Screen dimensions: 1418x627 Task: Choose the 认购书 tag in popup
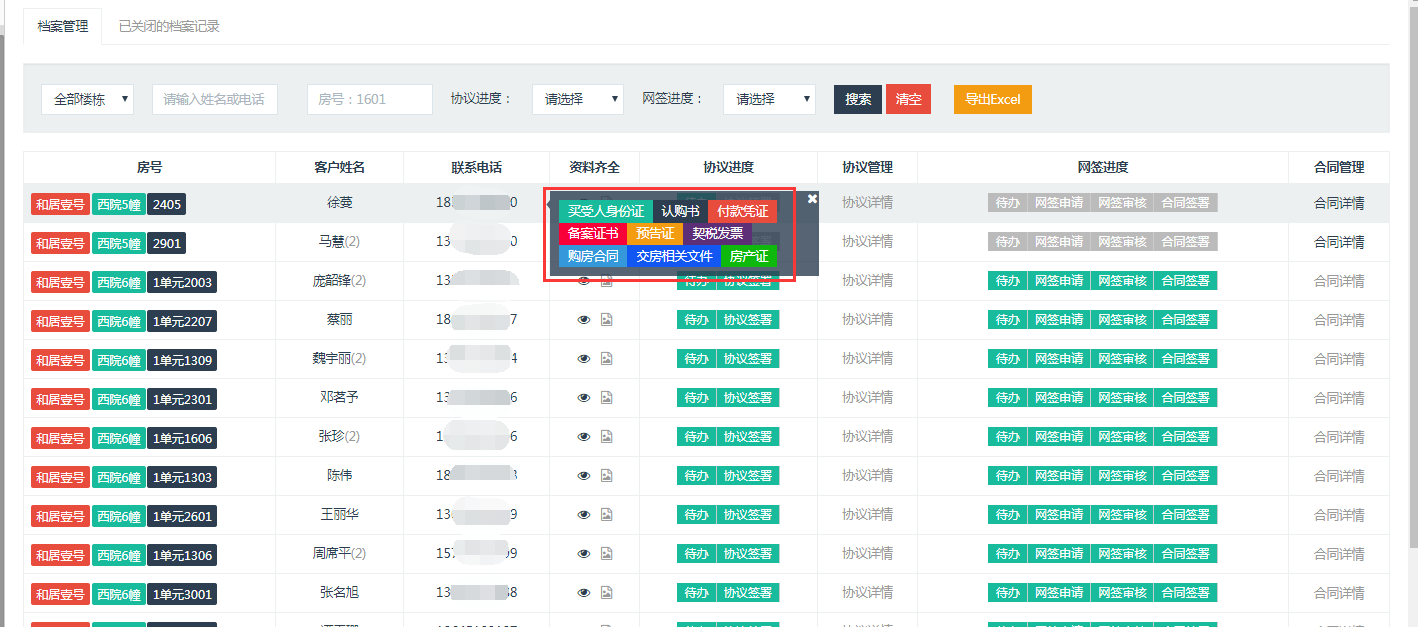click(x=680, y=211)
